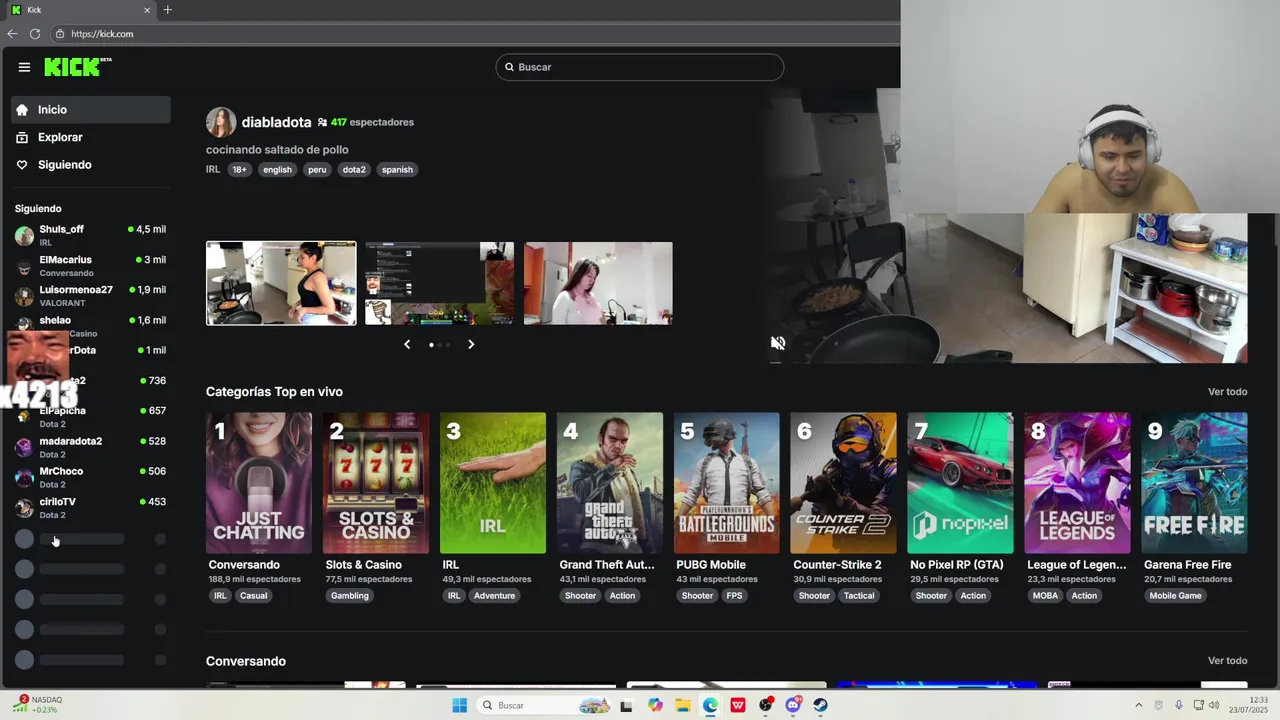Open Shuls_off followed channel
The height and width of the screenshot is (720, 1280).
90,235
